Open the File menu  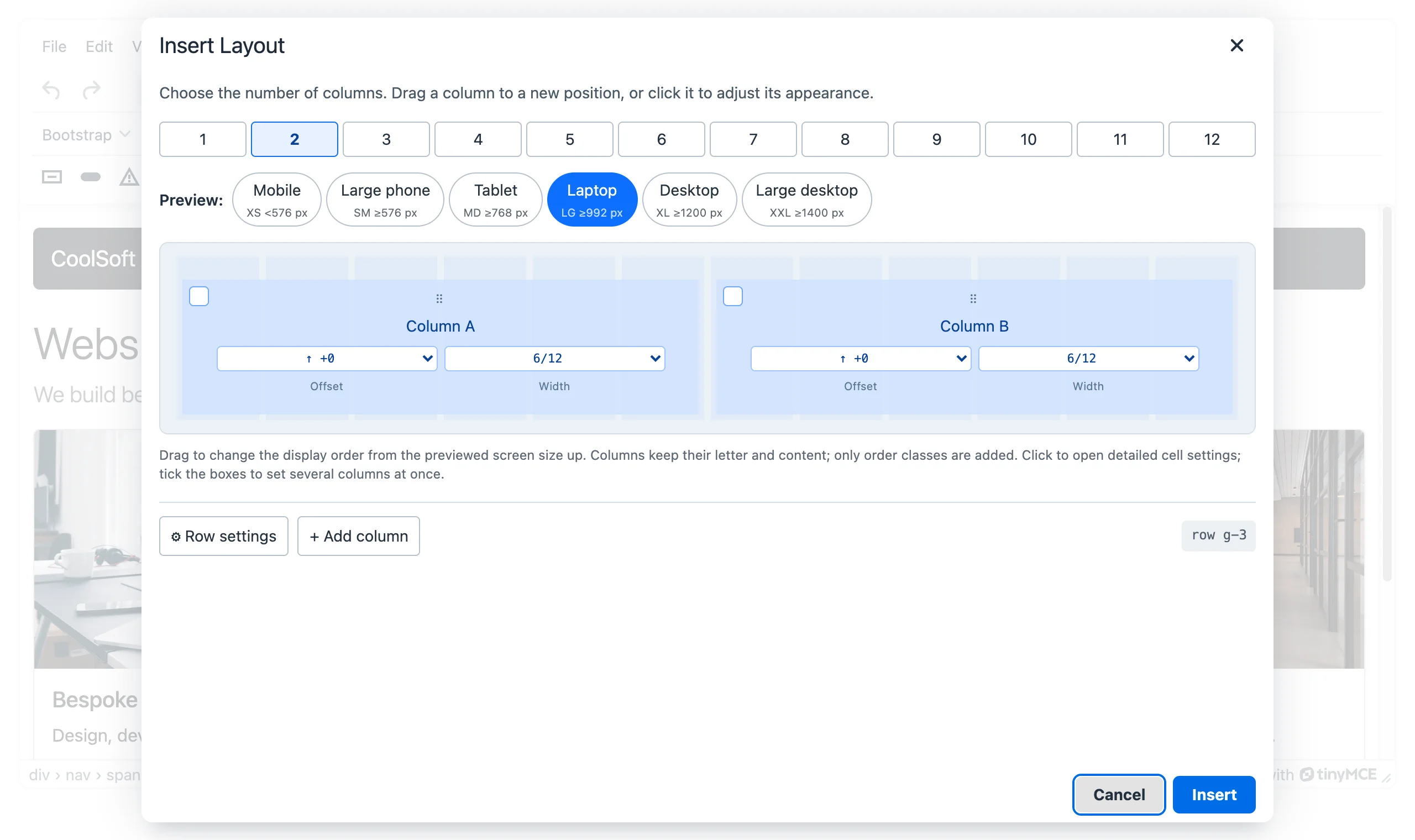click(x=54, y=46)
